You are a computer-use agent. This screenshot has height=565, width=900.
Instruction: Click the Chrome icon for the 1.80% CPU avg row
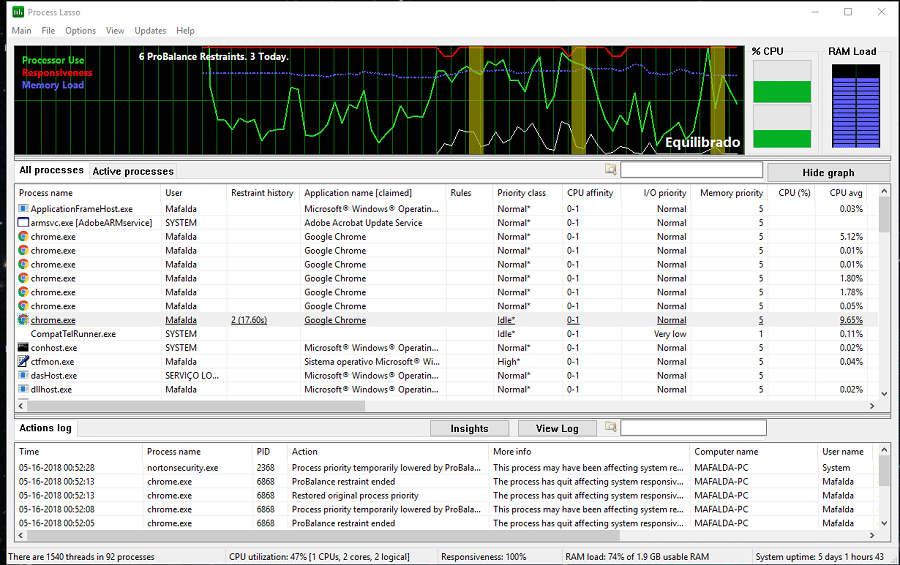23,278
